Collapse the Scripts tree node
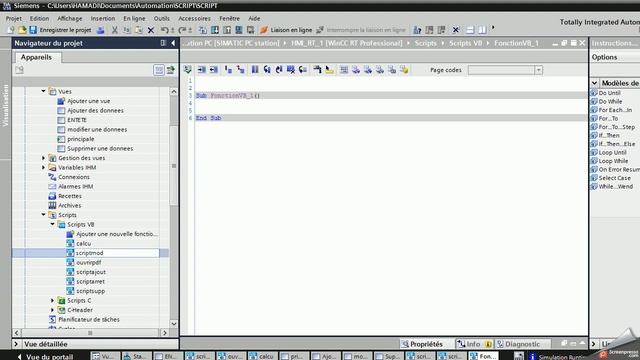Screen dimensions: 640x360 (x=43, y=215)
